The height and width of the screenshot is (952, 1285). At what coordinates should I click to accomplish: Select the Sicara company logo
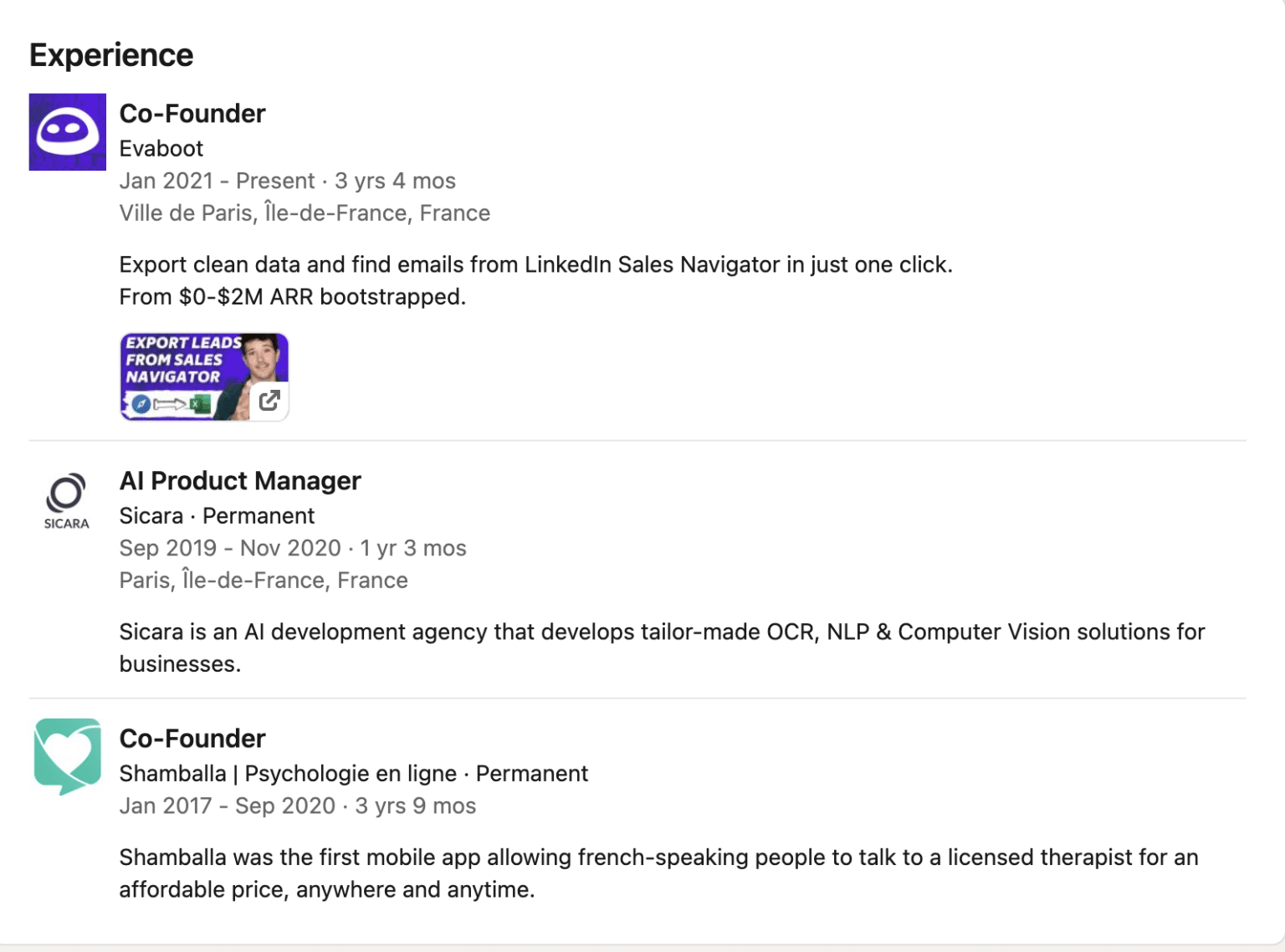(x=65, y=500)
